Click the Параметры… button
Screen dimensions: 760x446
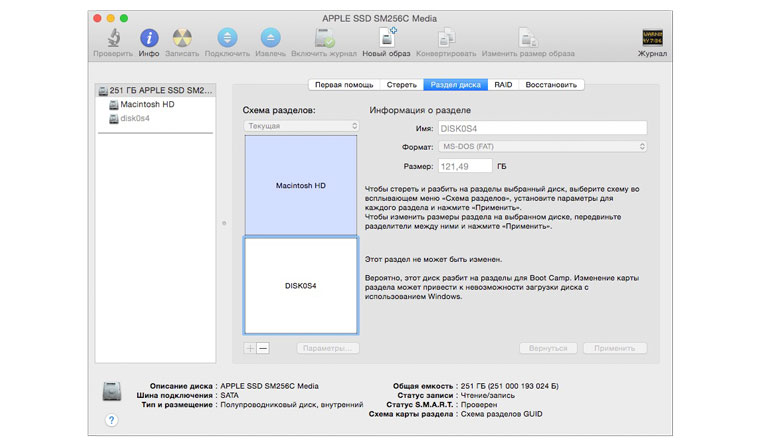click(328, 348)
